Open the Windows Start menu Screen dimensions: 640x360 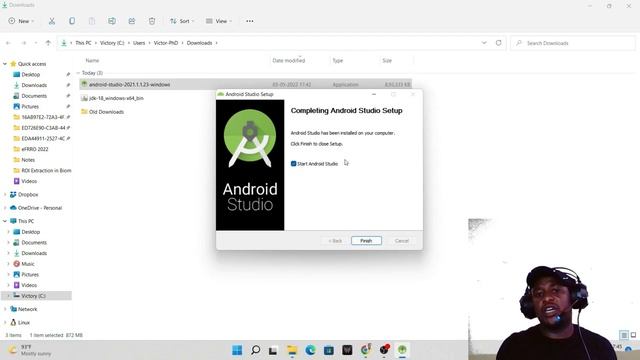(237, 350)
